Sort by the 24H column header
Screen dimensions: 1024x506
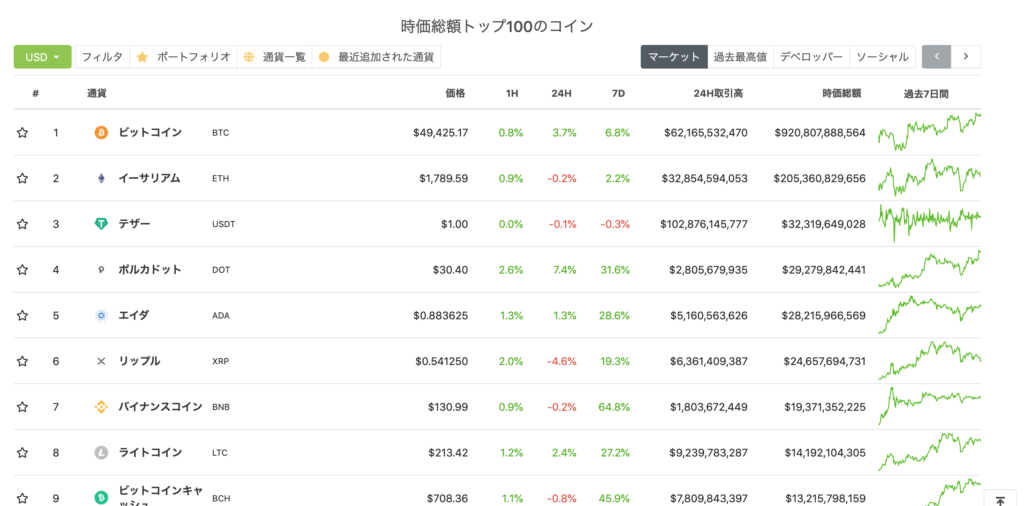click(562, 93)
